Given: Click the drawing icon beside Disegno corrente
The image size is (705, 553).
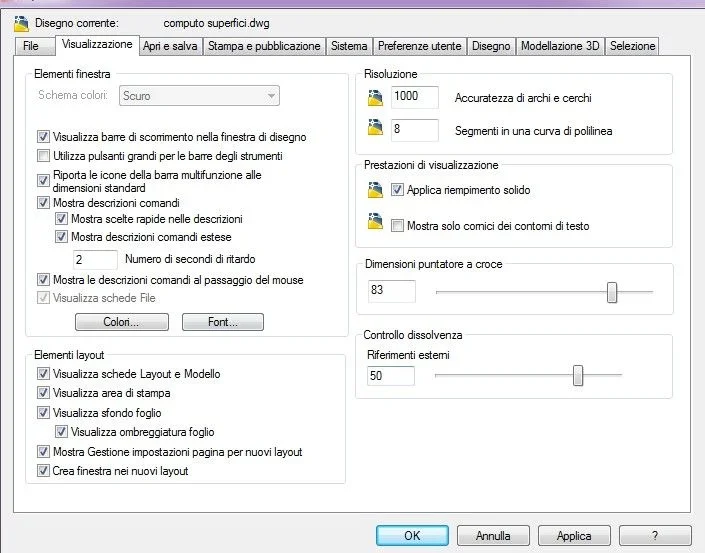Looking at the screenshot, I should click(x=21, y=23).
